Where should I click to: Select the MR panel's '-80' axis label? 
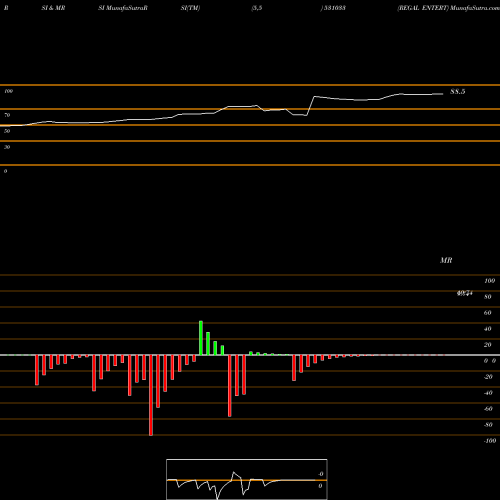pos(488,425)
